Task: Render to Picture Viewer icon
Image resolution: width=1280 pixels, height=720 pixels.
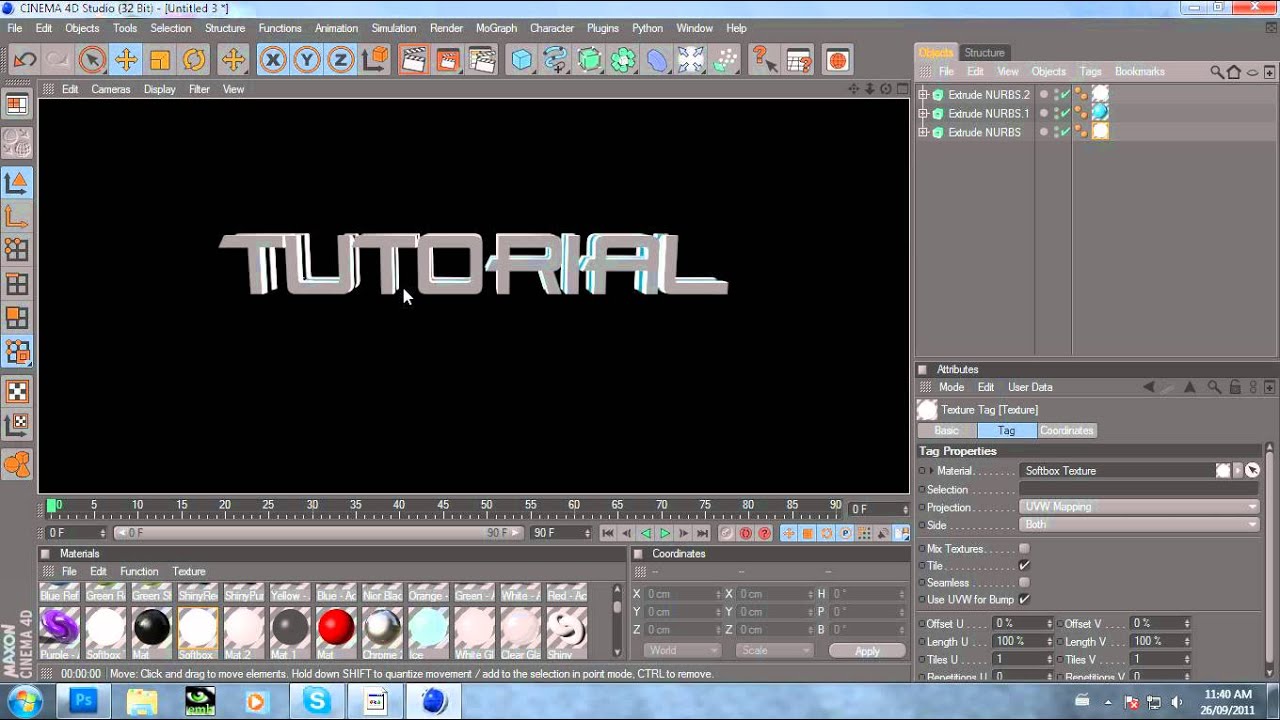Action: [x=447, y=60]
